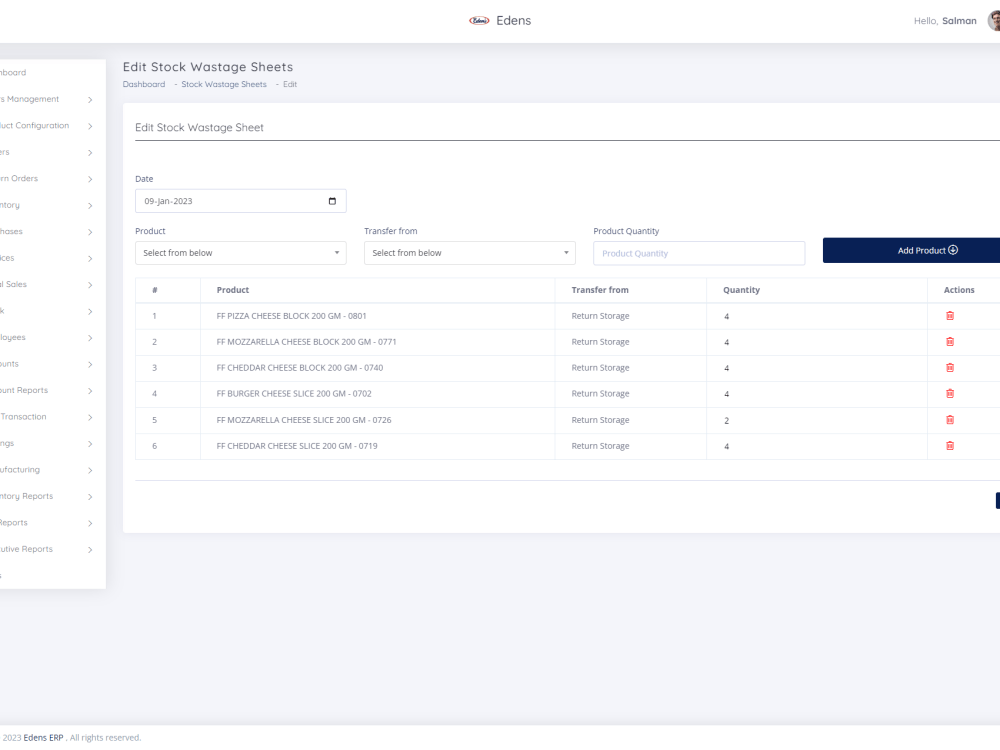
Task: Open the Dashboard sidebar item
Action: click(13, 73)
